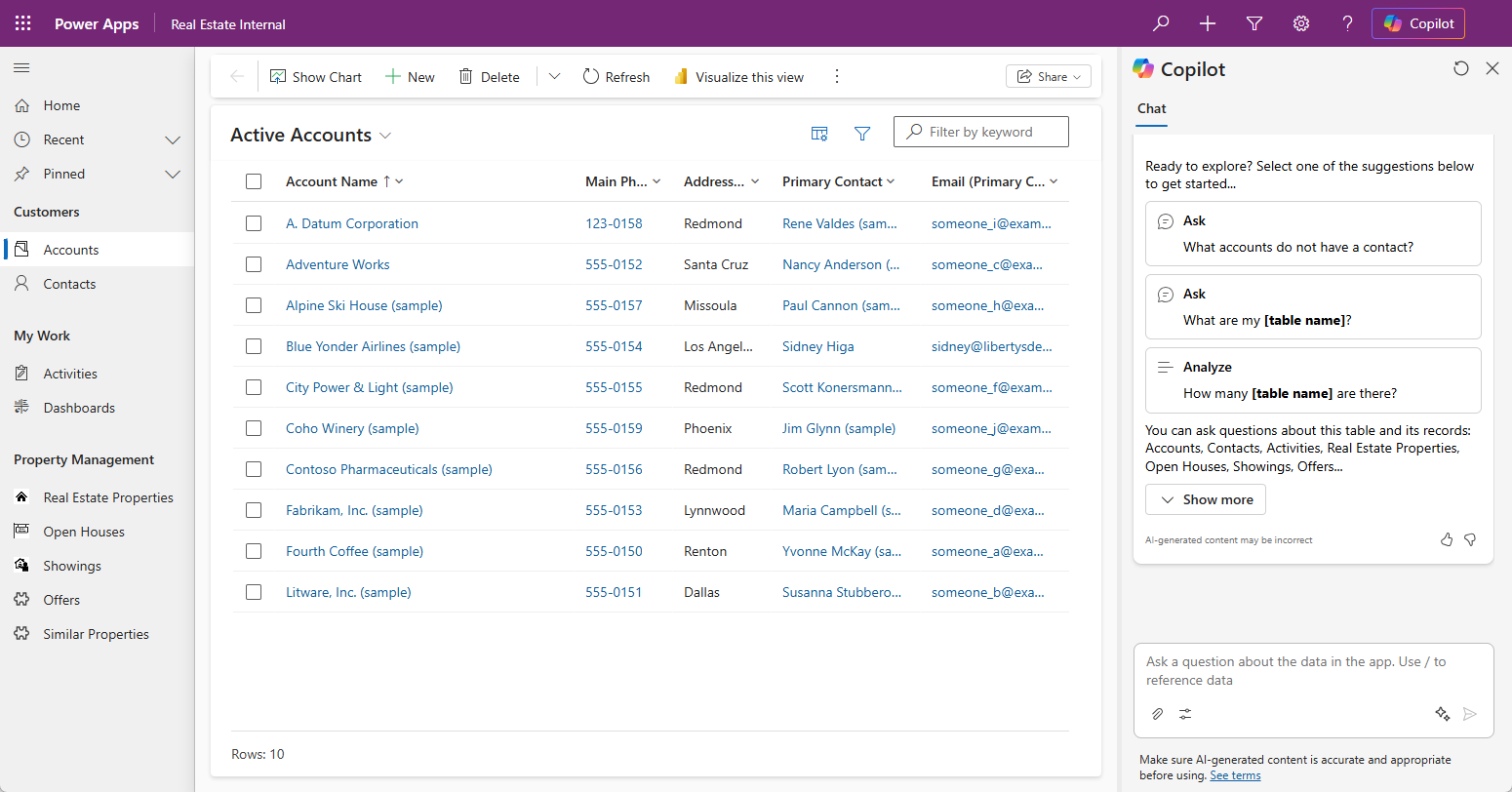Open the settings gear icon
The height and width of the screenshot is (792, 1512).
point(1301,23)
